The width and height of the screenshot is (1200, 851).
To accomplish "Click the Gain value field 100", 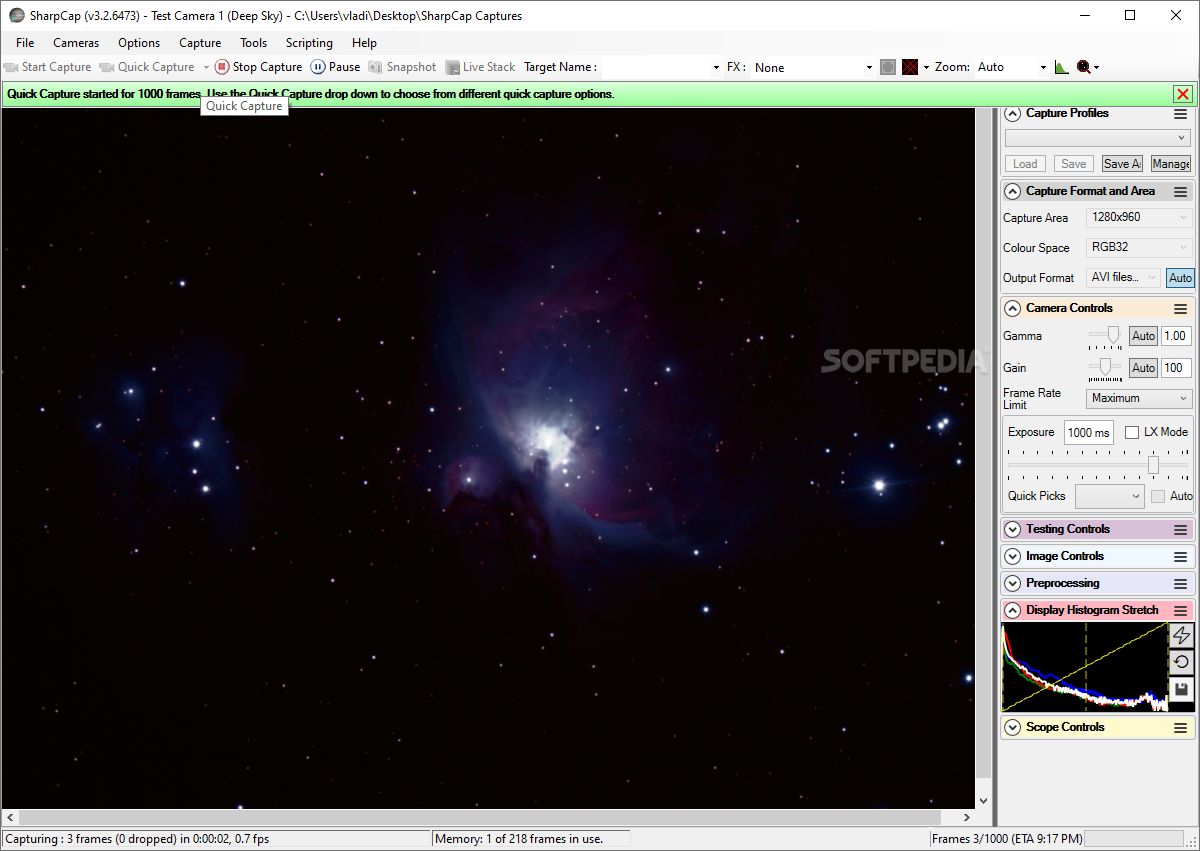I will tap(1176, 368).
